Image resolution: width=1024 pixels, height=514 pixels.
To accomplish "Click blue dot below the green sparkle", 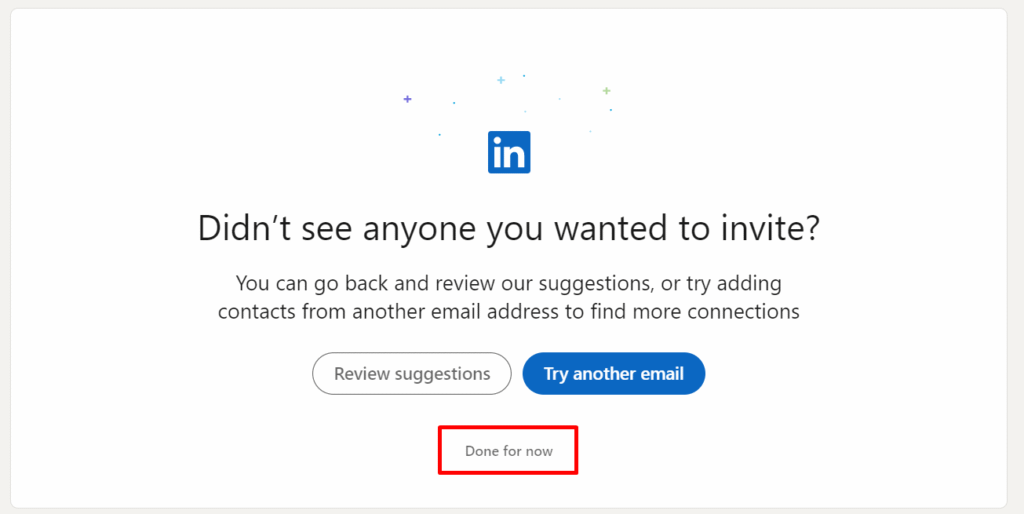I will pos(611,109).
